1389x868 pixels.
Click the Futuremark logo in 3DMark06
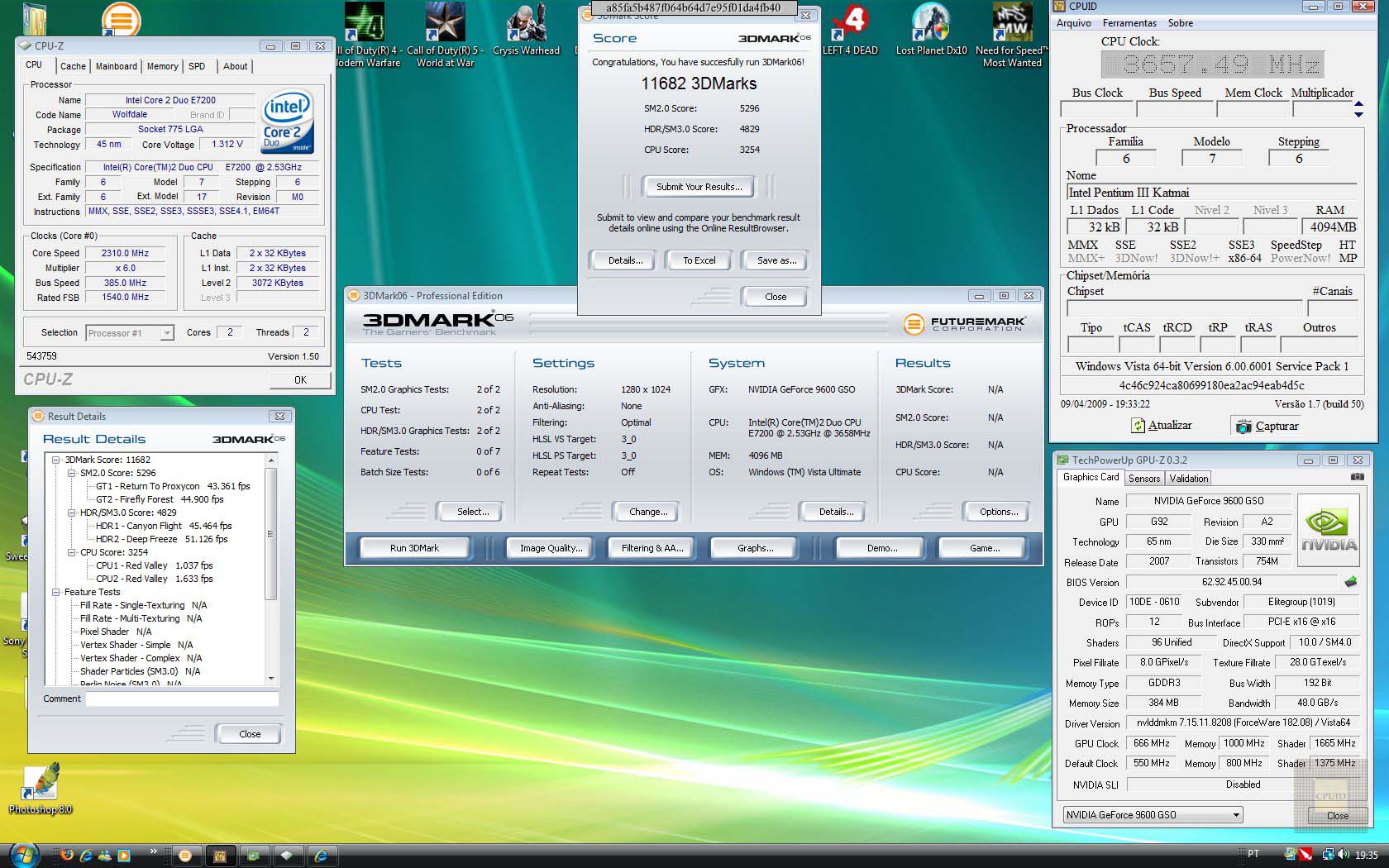pyautogui.click(x=965, y=324)
